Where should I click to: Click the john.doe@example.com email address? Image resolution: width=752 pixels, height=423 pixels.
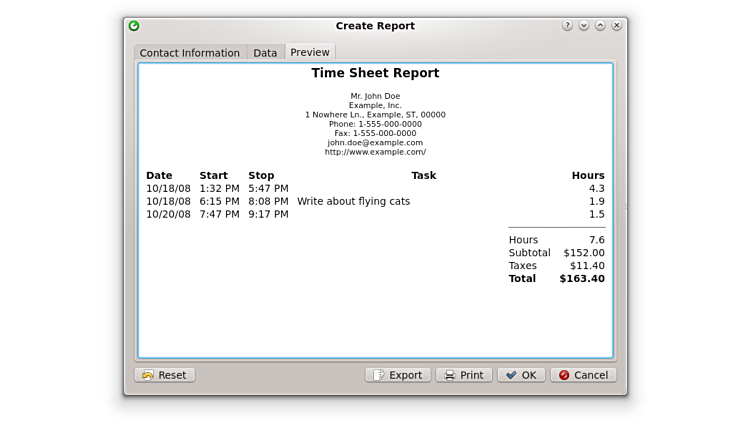click(x=375, y=143)
